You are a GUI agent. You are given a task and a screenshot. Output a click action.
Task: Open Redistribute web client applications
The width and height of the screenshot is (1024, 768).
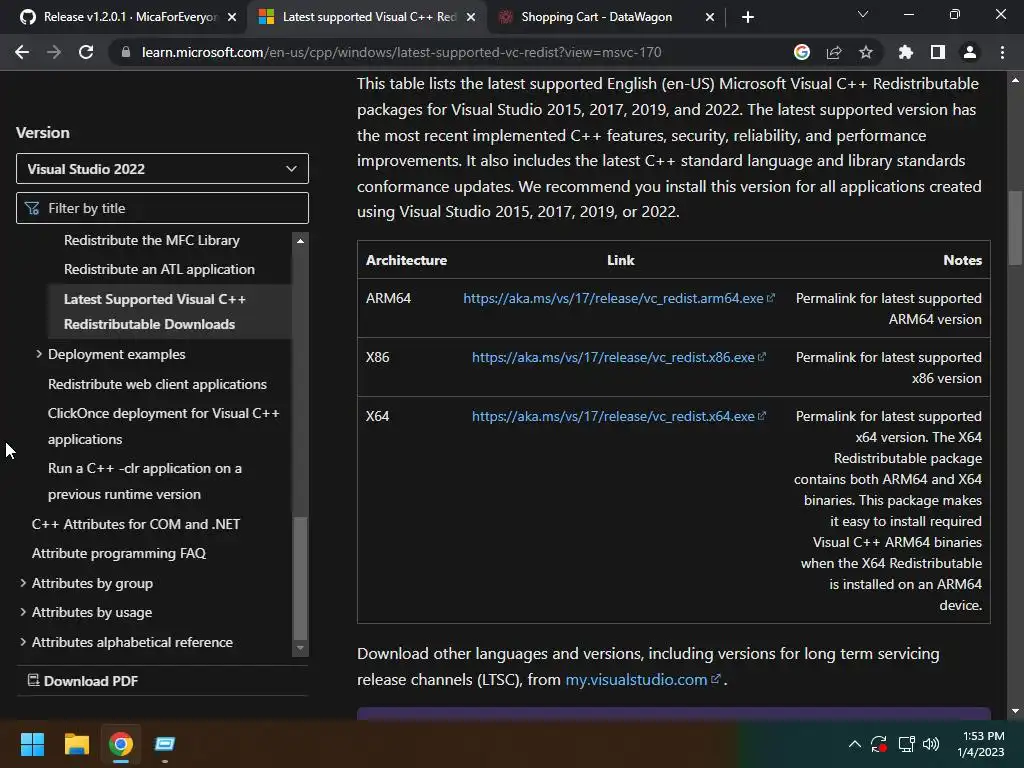(157, 384)
